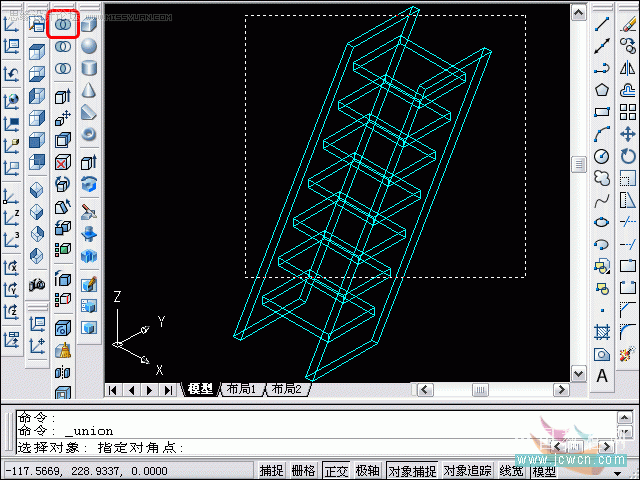This screenshot has width=640, height=480.
Task: Switch to 模型 tab
Action: [x=200, y=389]
